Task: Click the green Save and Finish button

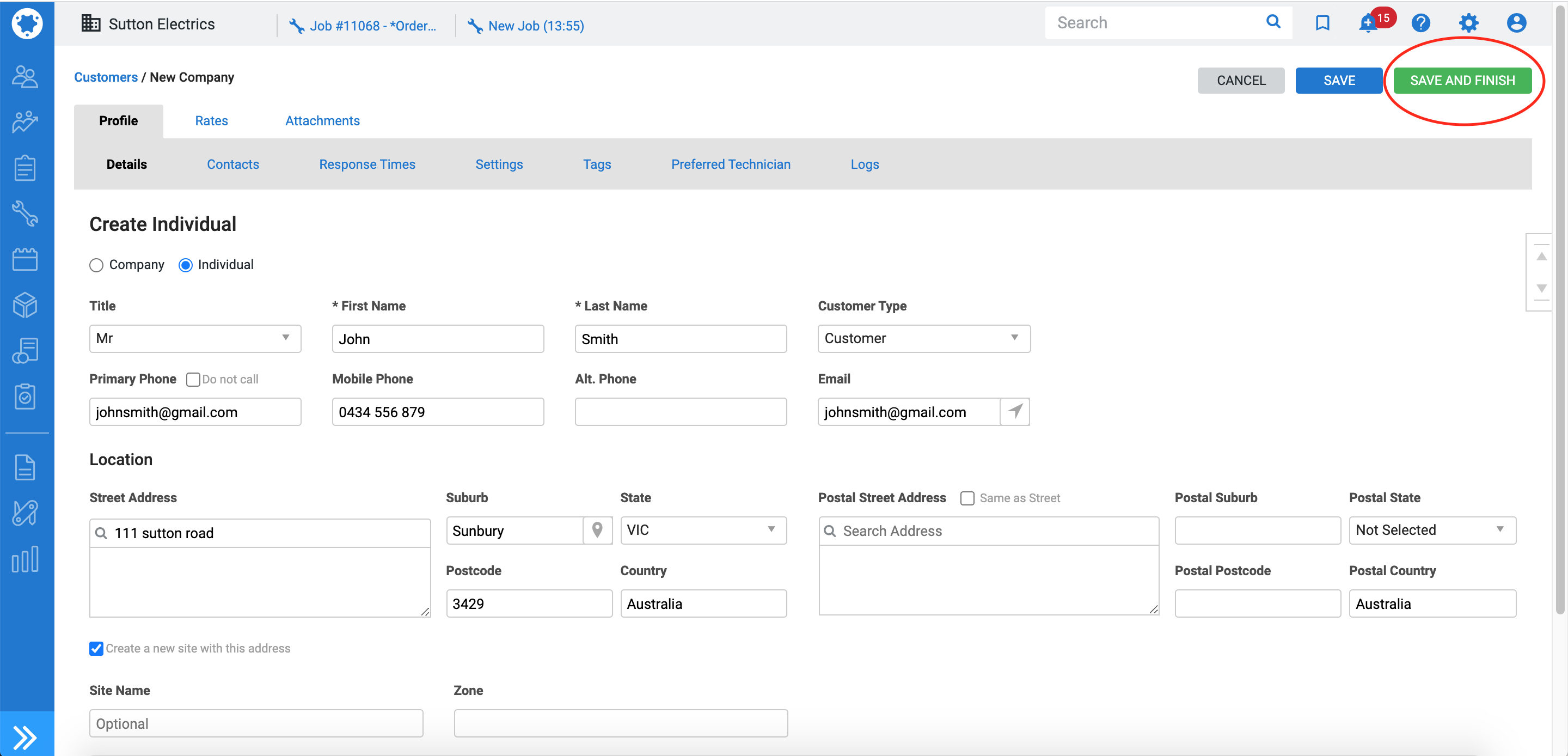Action: tap(1462, 81)
